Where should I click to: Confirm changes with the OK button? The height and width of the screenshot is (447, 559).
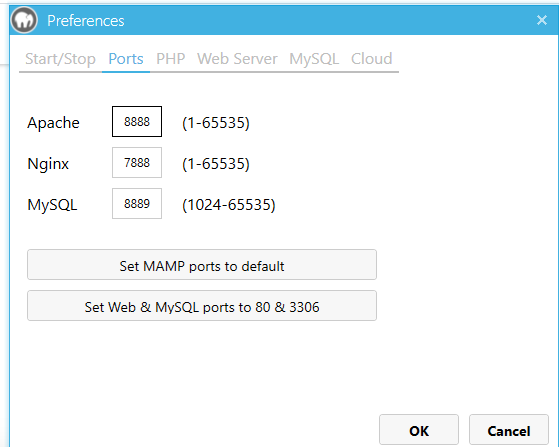419,430
